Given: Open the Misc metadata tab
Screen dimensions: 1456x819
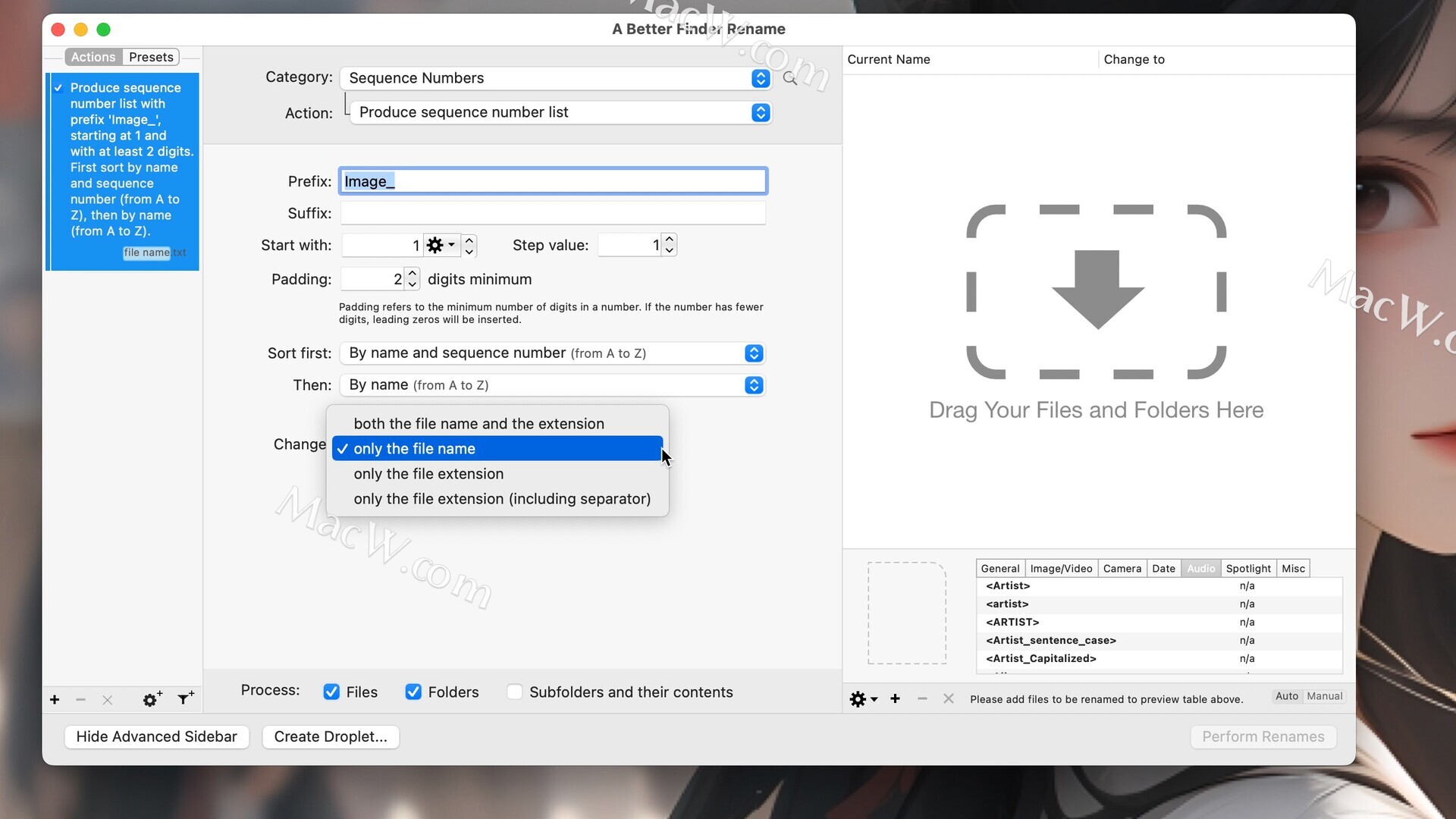Looking at the screenshot, I should (x=1293, y=569).
